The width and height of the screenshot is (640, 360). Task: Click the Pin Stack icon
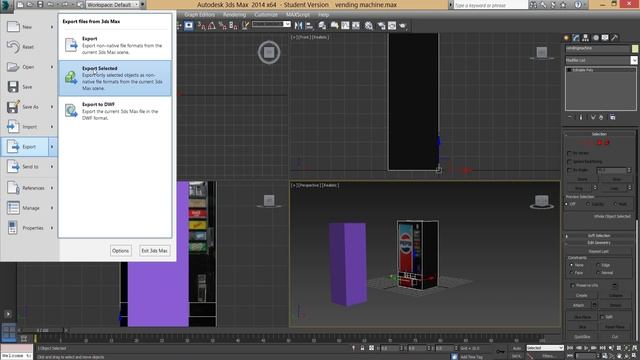[570, 118]
